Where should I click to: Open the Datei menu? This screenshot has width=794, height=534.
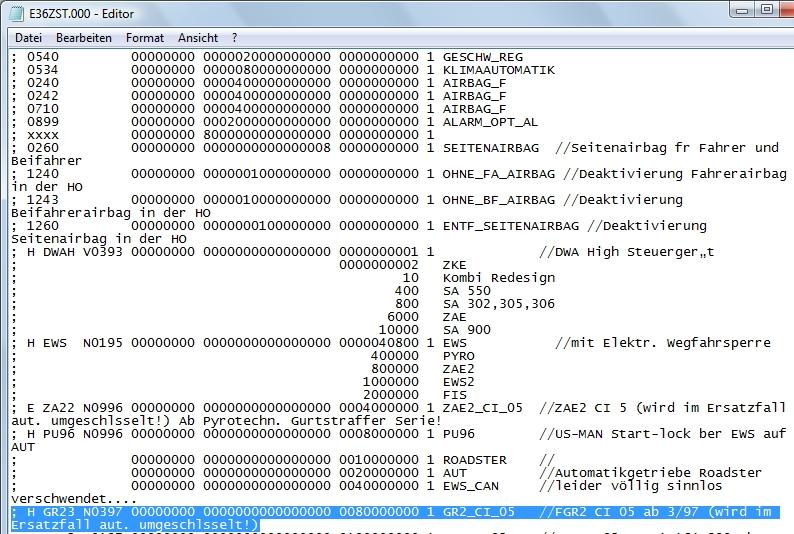(x=28, y=37)
